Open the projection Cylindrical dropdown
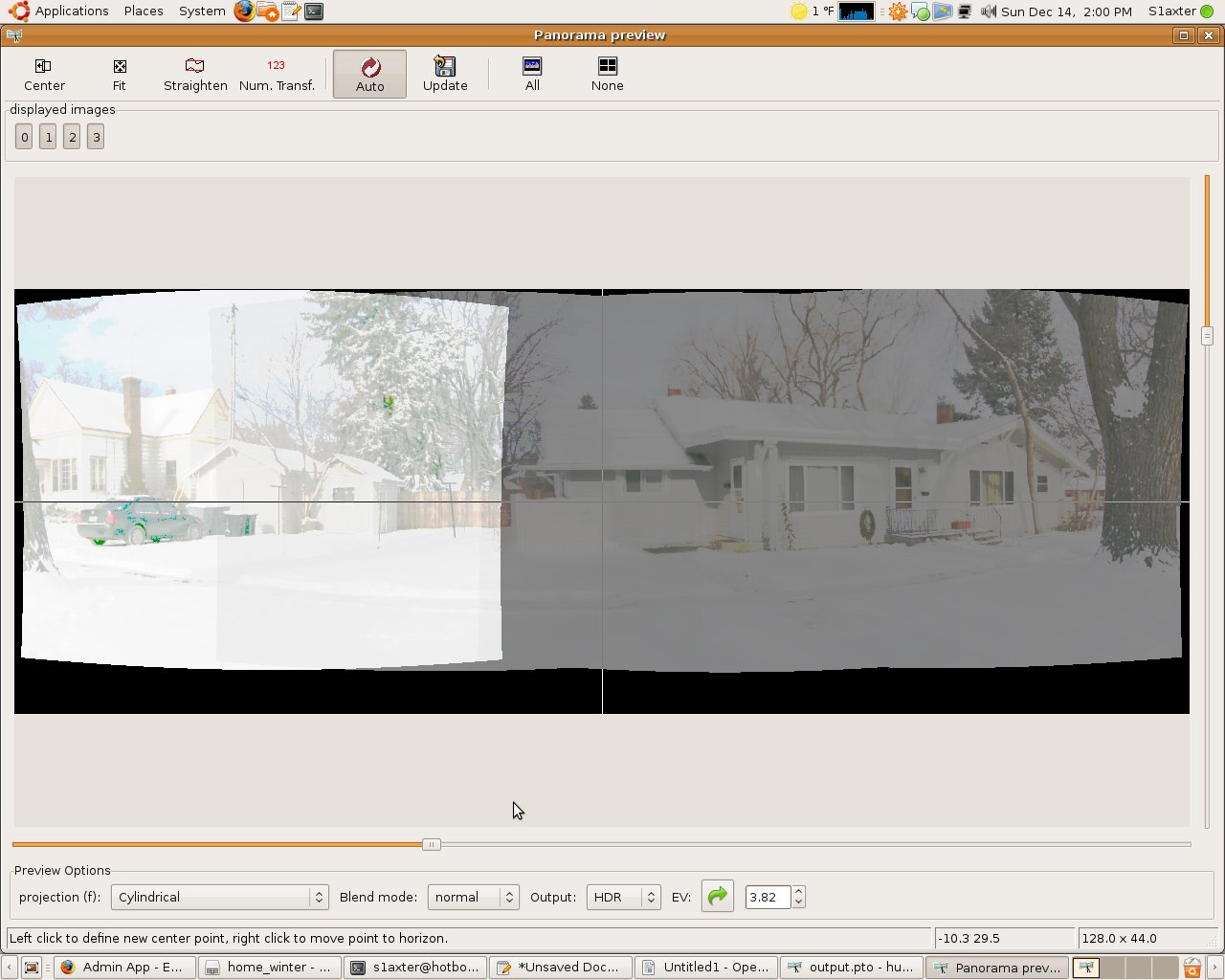 [x=219, y=897]
